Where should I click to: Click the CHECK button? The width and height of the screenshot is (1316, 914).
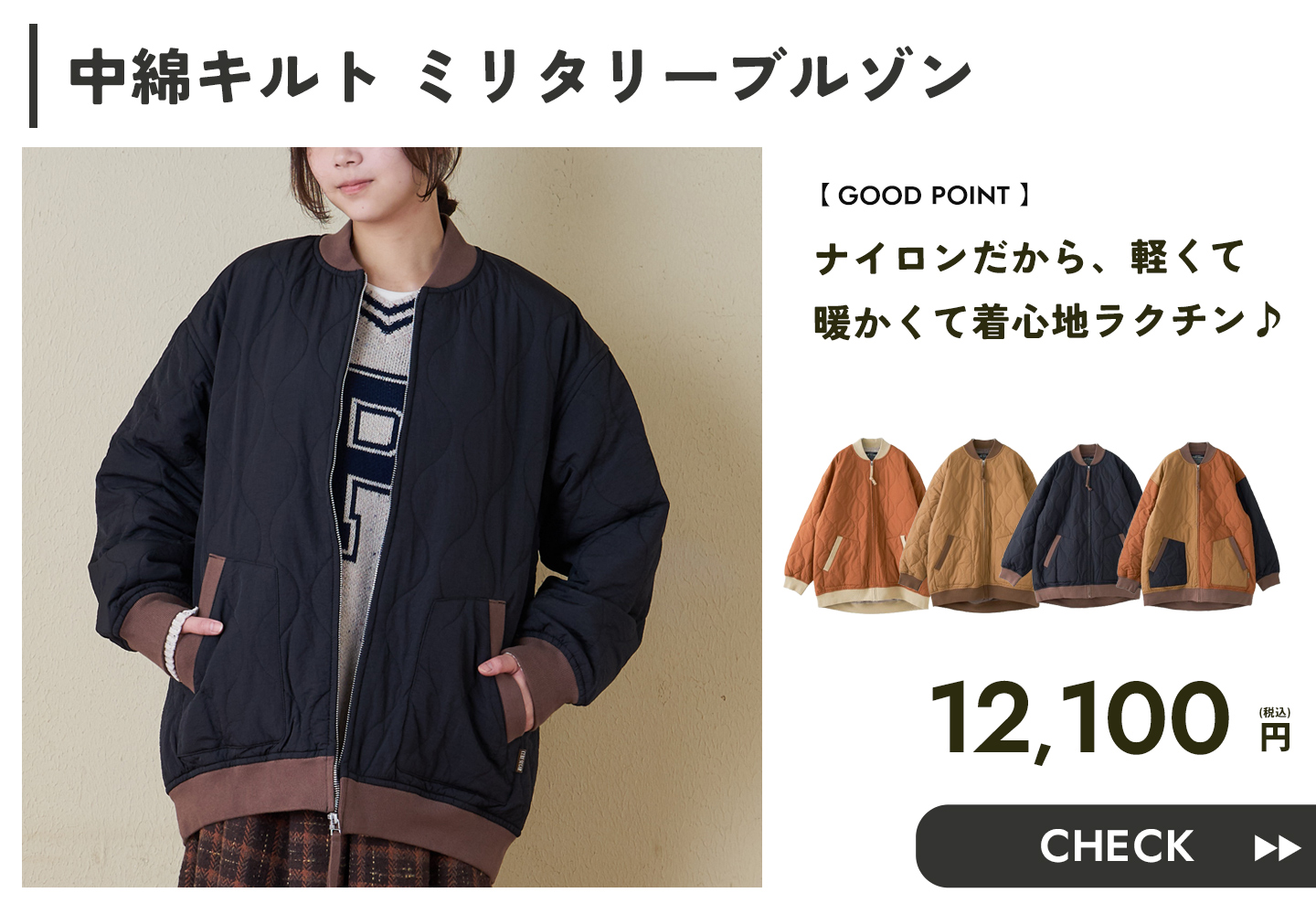[1116, 845]
